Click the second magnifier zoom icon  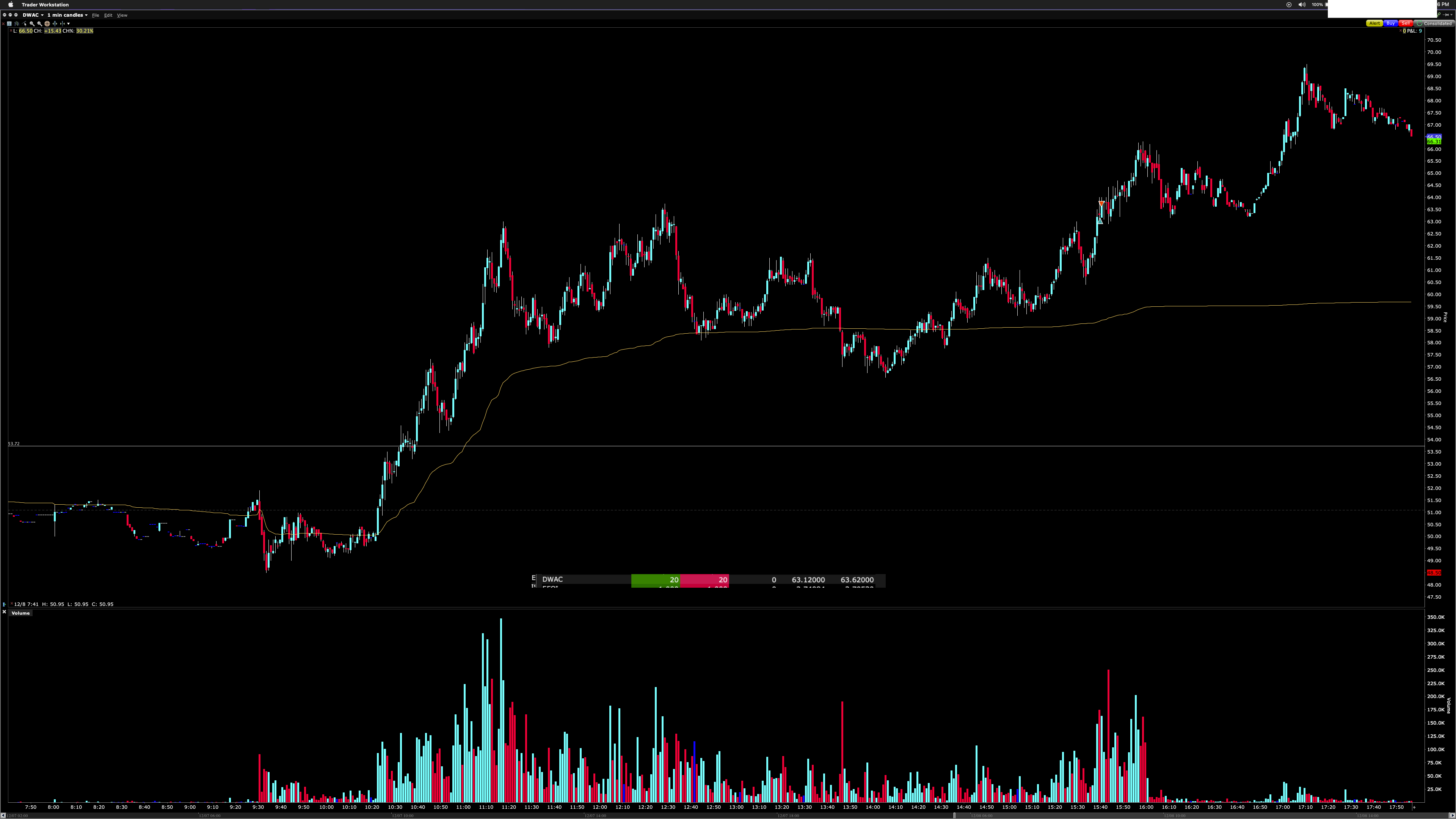[x=39, y=24]
